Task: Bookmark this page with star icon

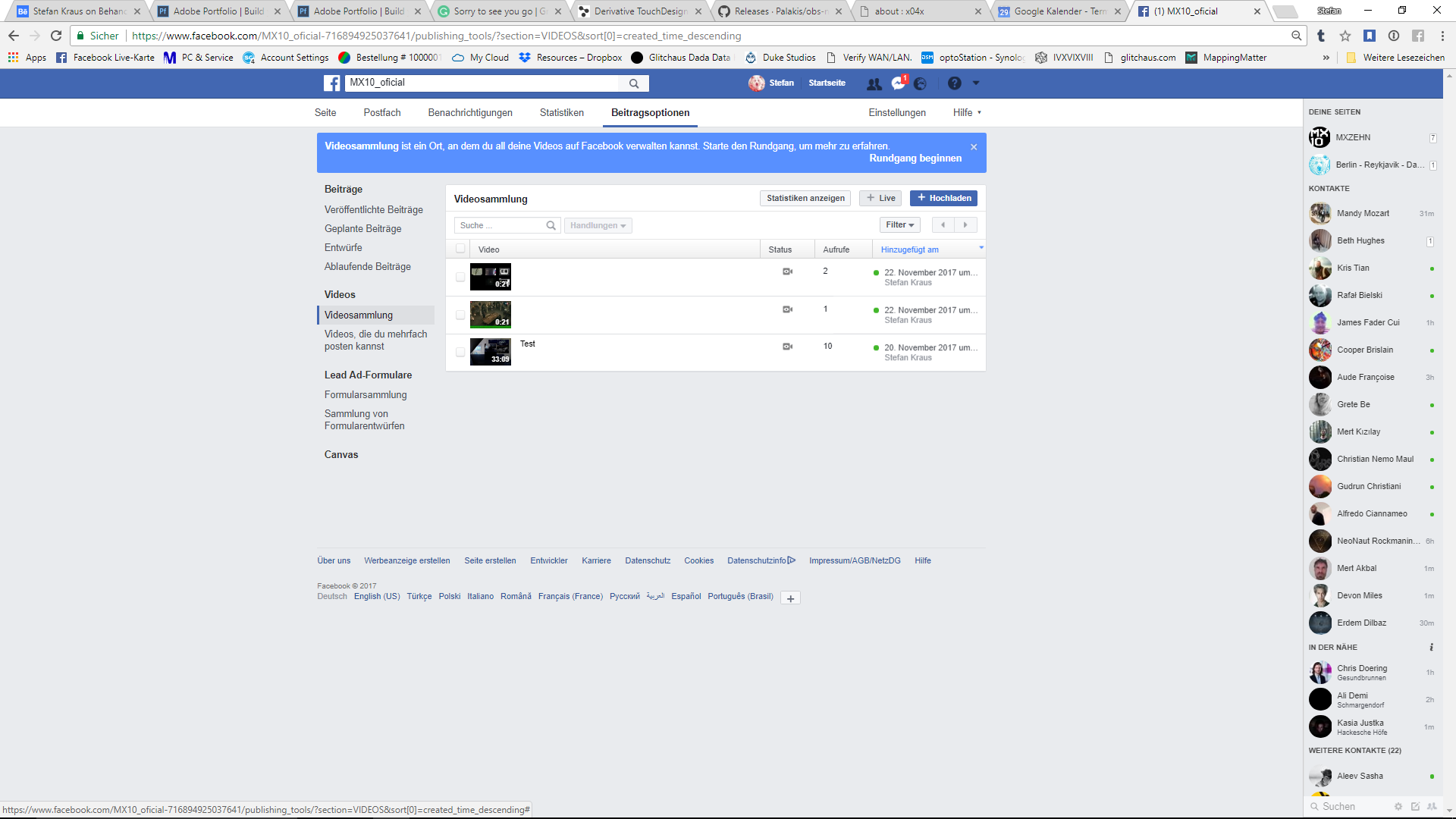Action: 1345,36
